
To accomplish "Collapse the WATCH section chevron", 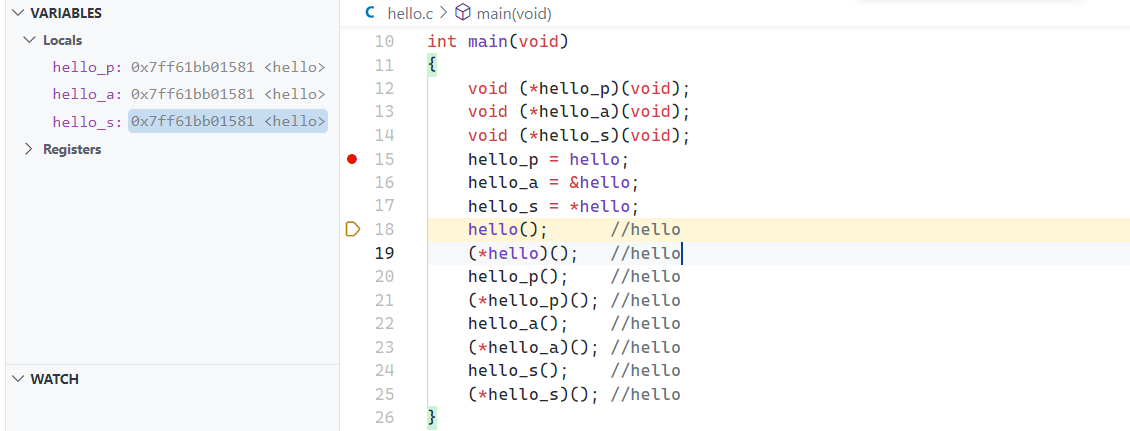I will [18, 378].
